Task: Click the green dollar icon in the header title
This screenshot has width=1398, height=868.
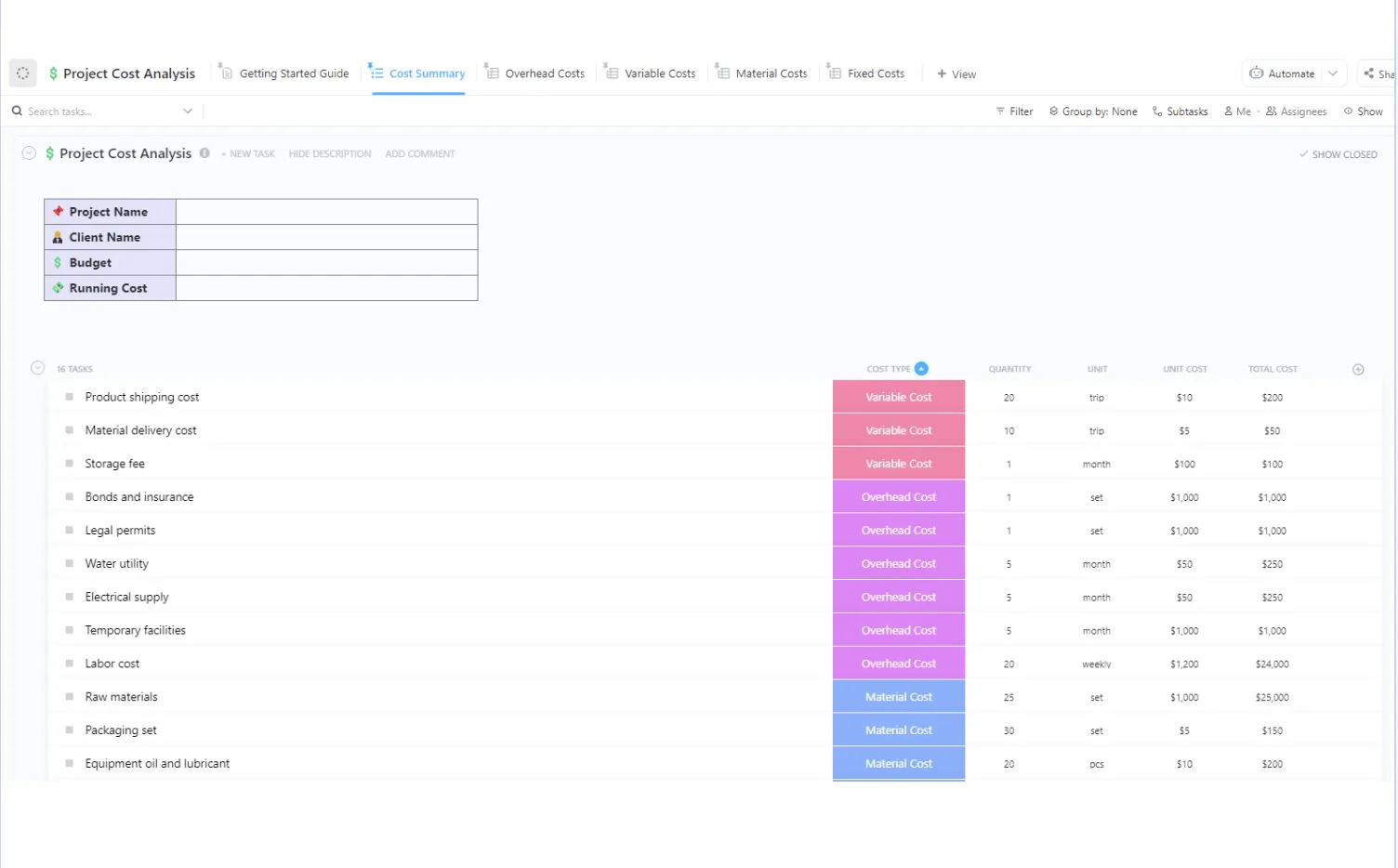Action: point(53,73)
